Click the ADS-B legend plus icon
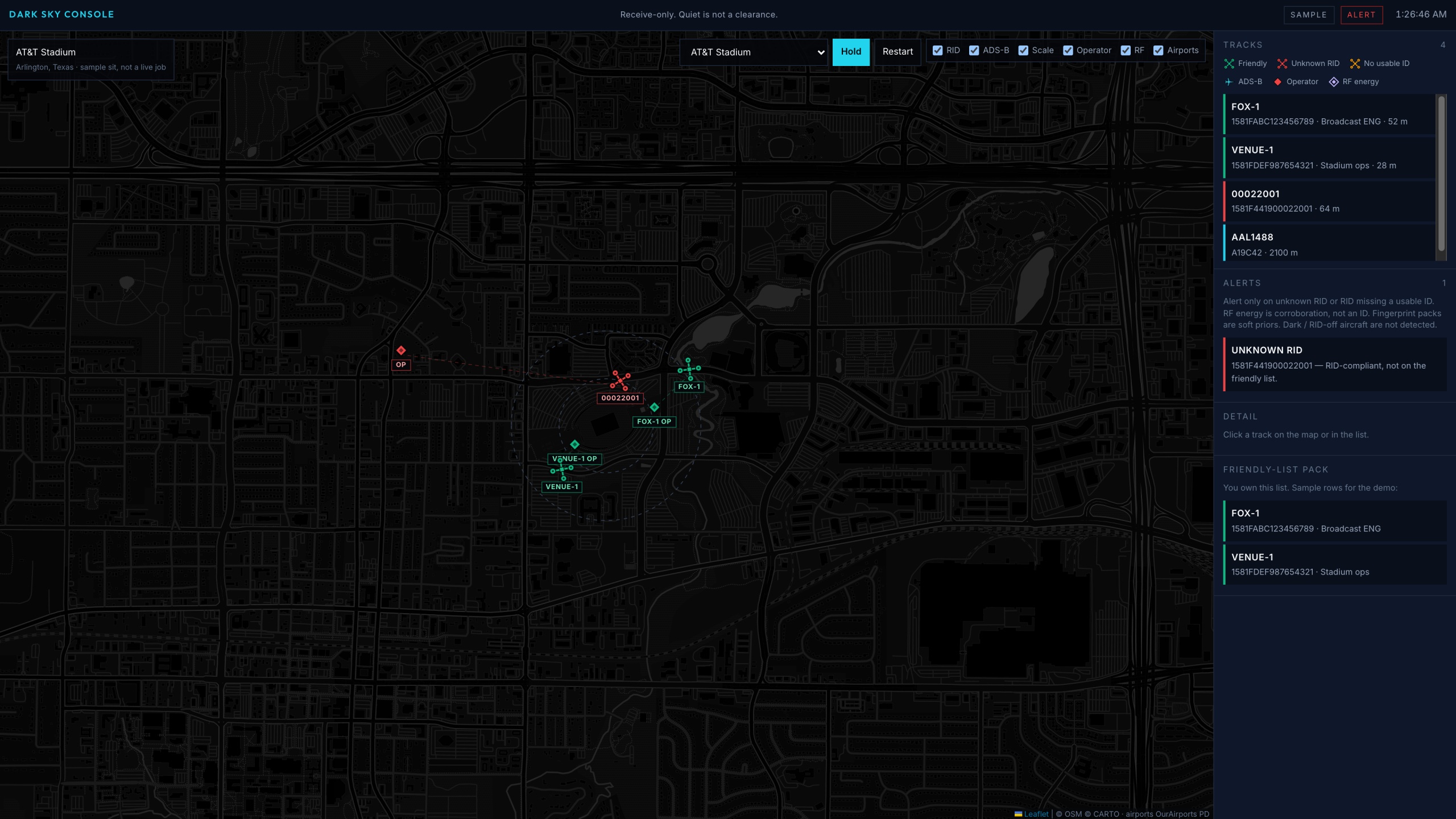Image resolution: width=1456 pixels, height=819 pixels. click(x=1228, y=82)
